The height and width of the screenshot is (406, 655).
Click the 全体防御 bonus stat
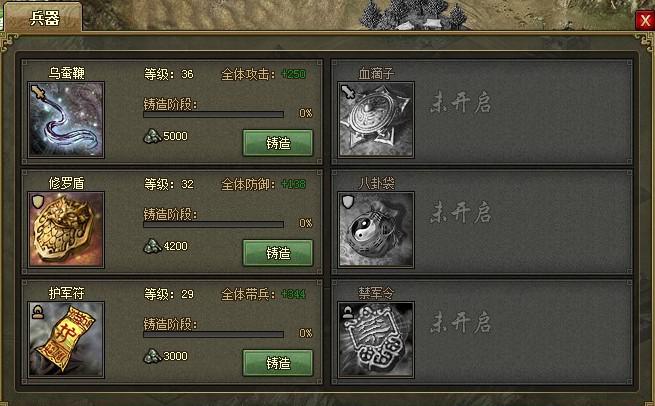point(264,184)
